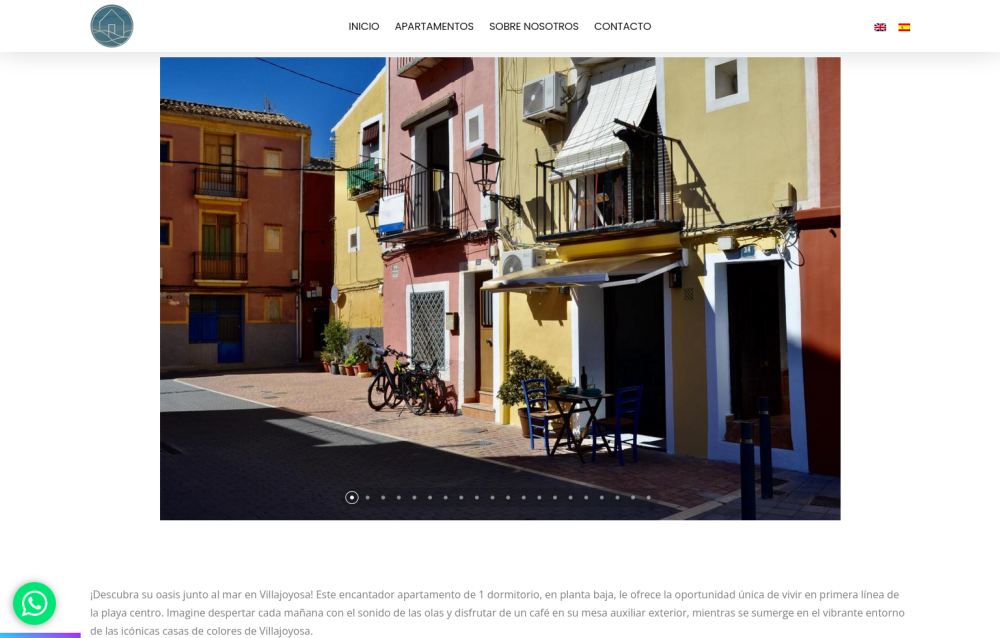Select the seventh carousel dot
Screen dimensions: 1000x638
click(446, 498)
